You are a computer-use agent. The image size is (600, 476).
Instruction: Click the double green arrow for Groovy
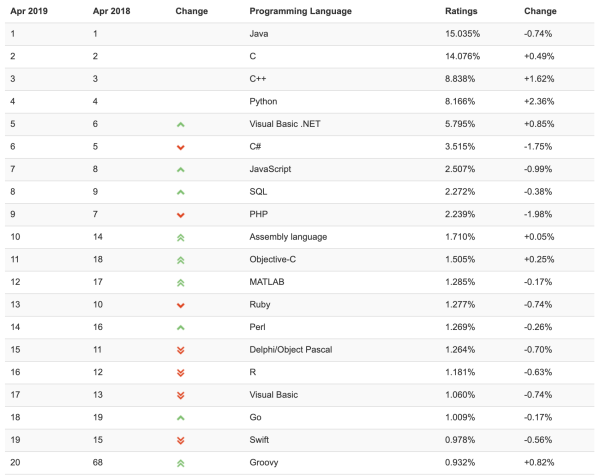click(181, 463)
